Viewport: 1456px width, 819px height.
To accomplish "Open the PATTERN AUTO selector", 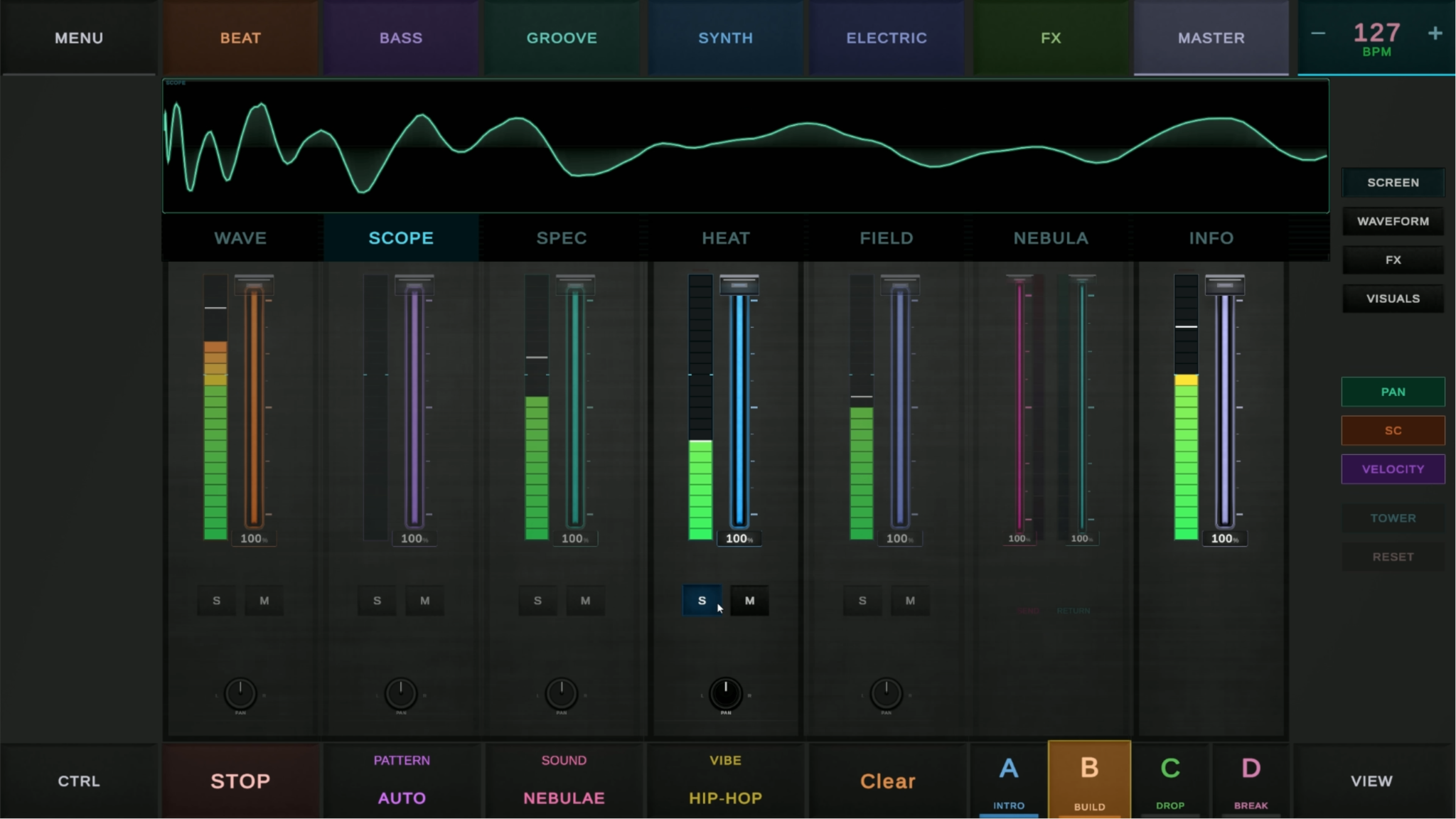I will [402, 781].
